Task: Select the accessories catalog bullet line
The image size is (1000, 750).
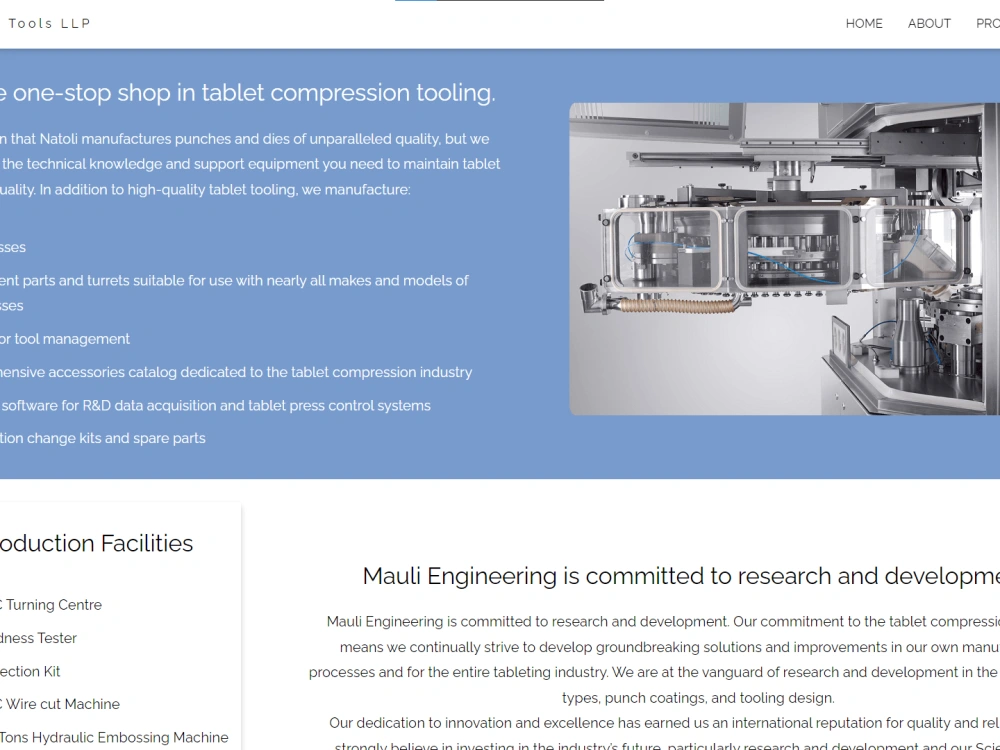Action: pyautogui.click(x=236, y=372)
